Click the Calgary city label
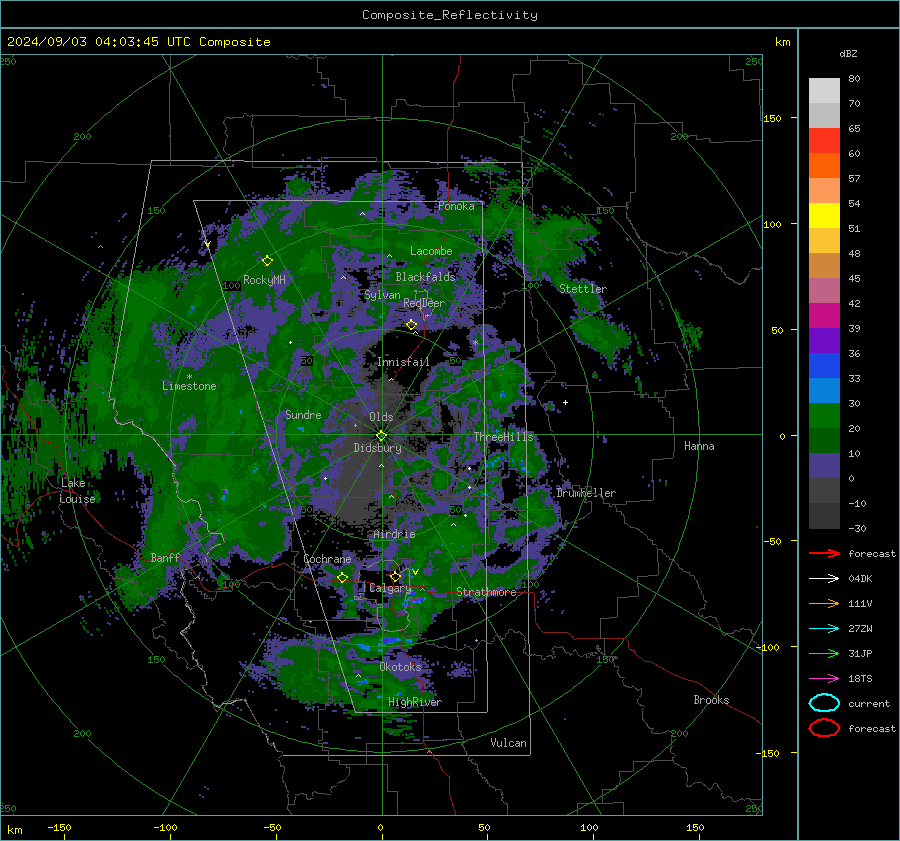The width and height of the screenshot is (900, 841). click(390, 588)
